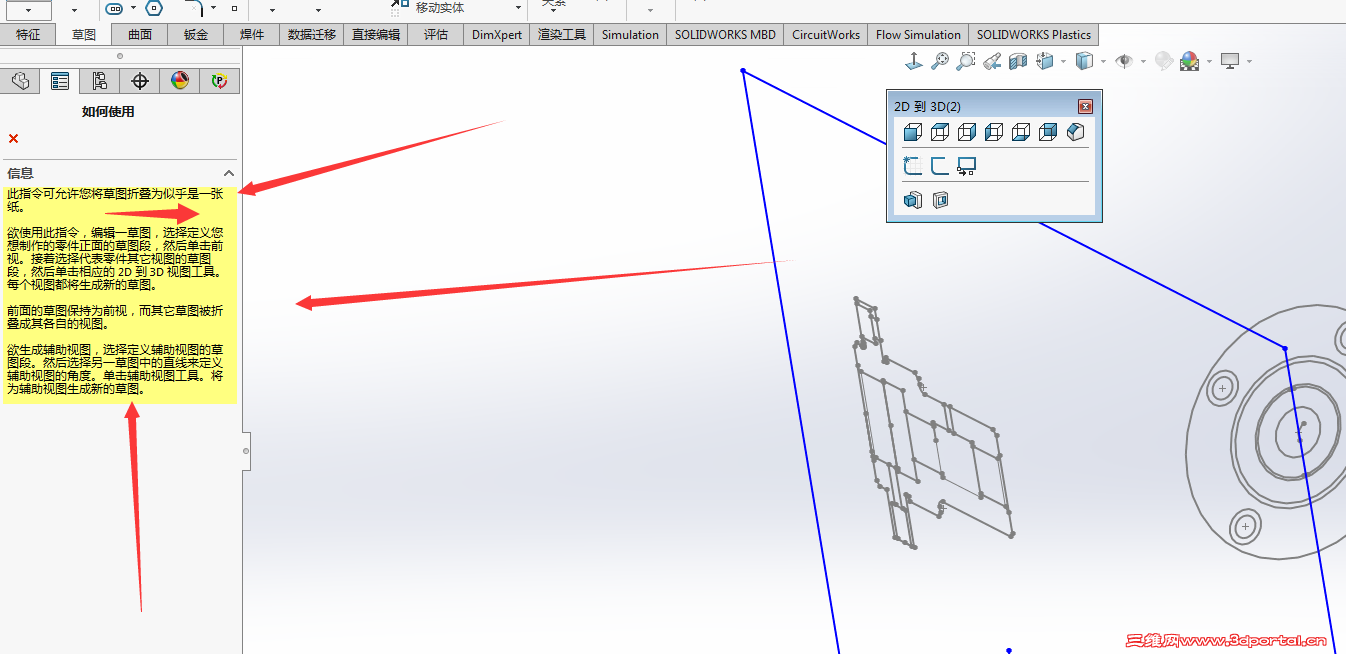Image resolution: width=1346 pixels, height=654 pixels.
Task: Open FeatureManager design tree tab
Action: pyautogui.click(x=20, y=81)
